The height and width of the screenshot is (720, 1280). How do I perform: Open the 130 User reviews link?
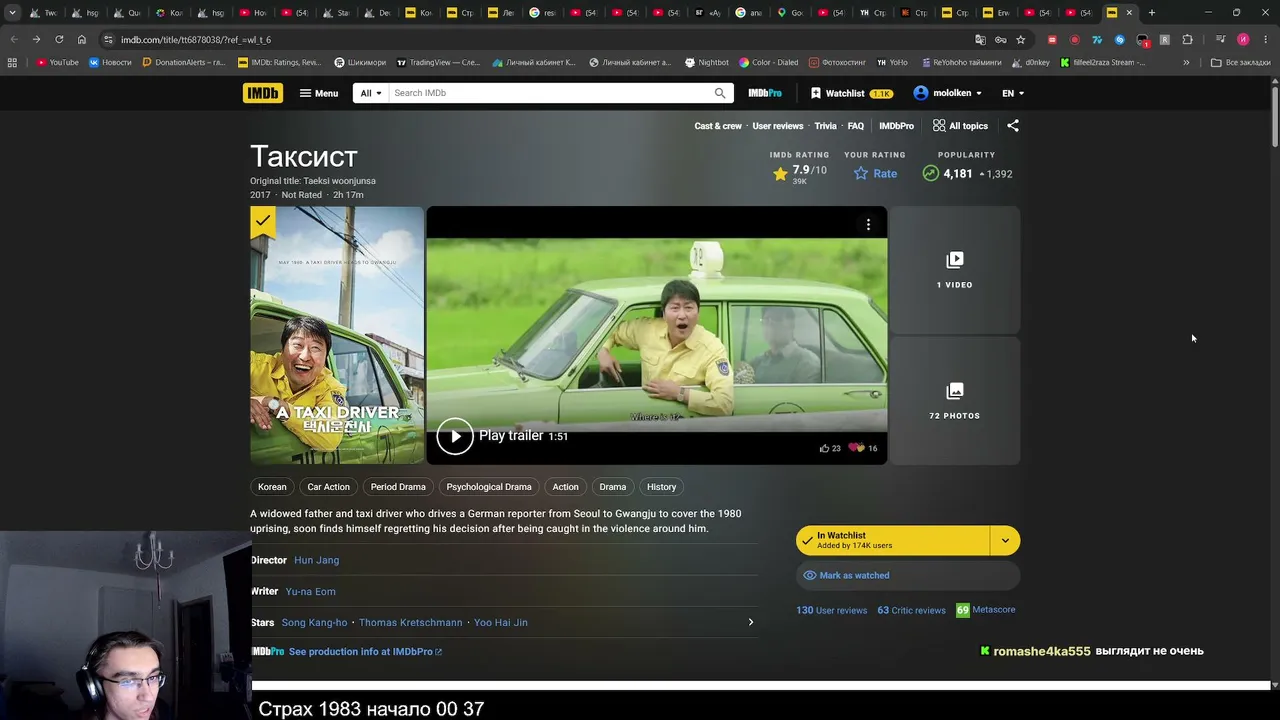click(x=832, y=610)
